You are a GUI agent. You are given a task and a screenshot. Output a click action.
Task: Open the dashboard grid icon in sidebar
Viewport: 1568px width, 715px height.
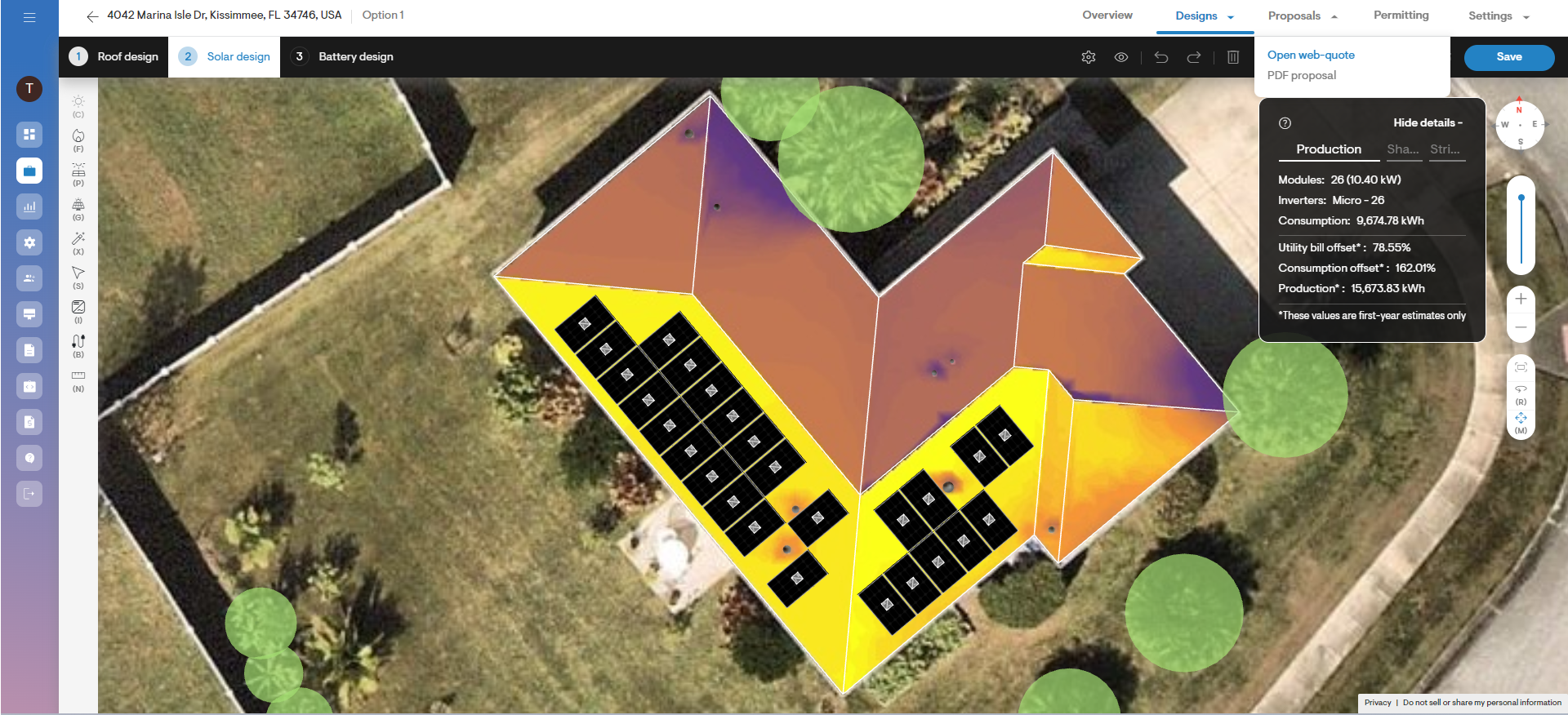[29, 135]
